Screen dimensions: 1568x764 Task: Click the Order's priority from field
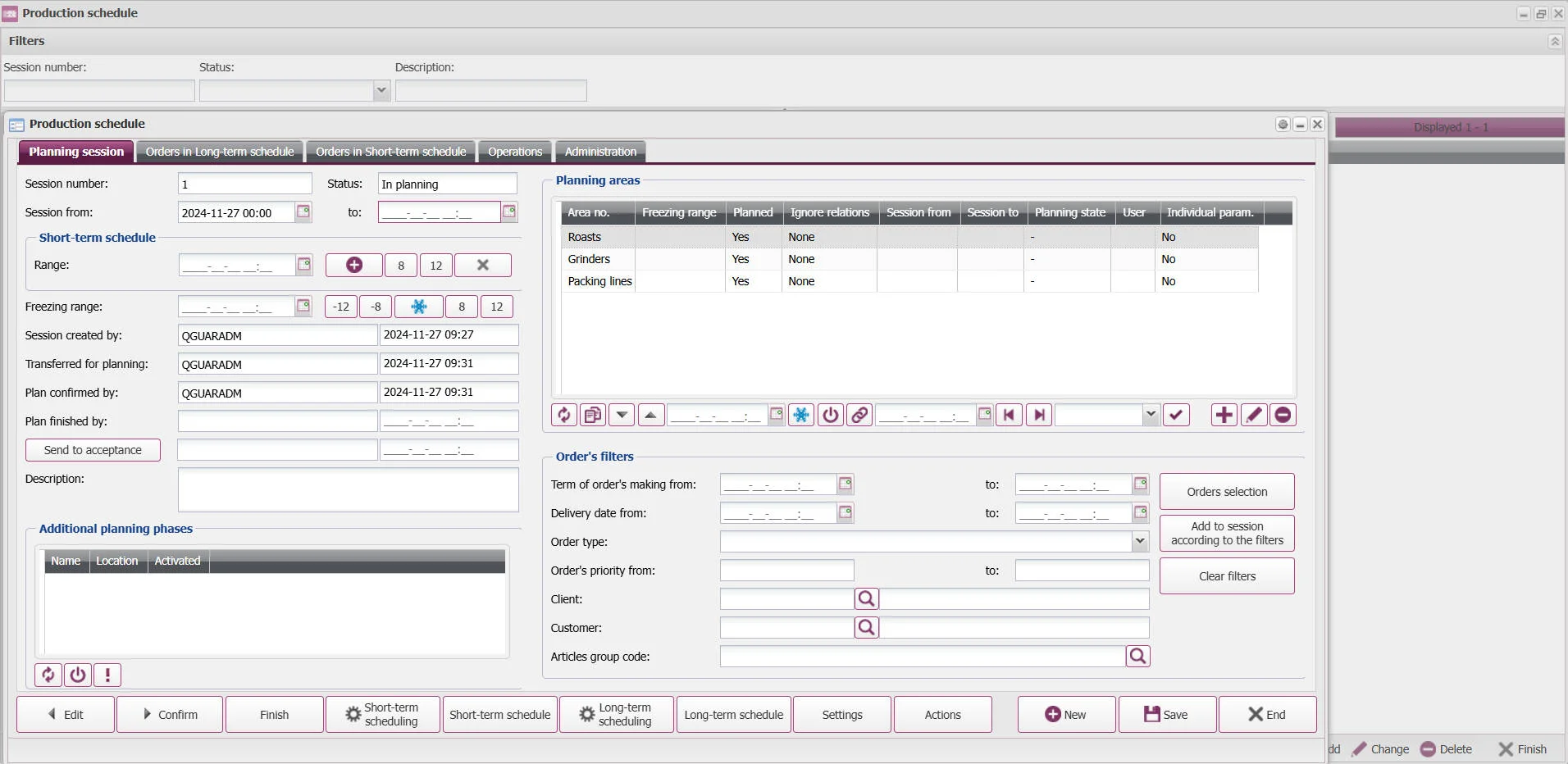pyautogui.click(x=786, y=570)
